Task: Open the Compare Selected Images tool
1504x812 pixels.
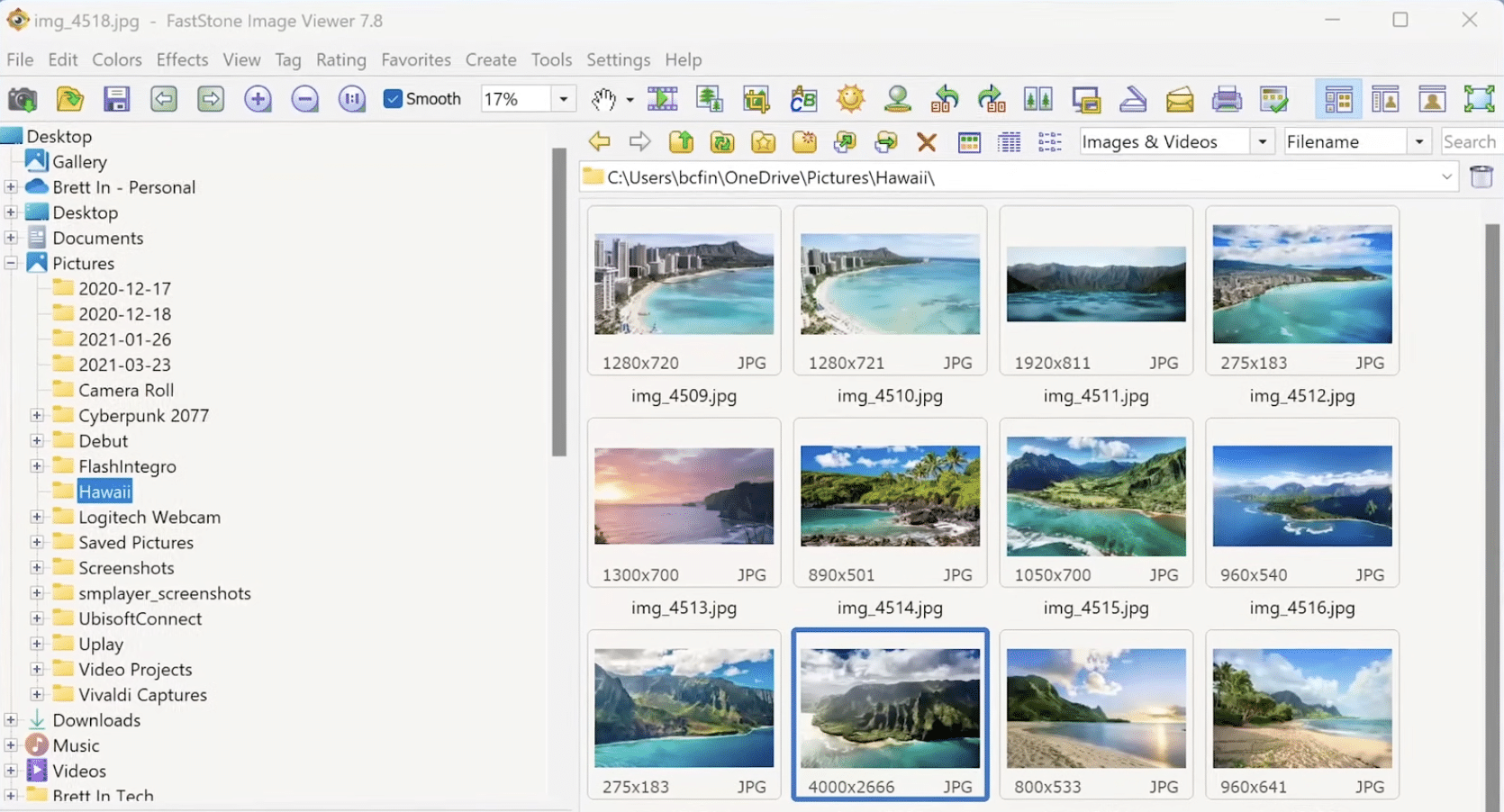Action: pos(1038,99)
